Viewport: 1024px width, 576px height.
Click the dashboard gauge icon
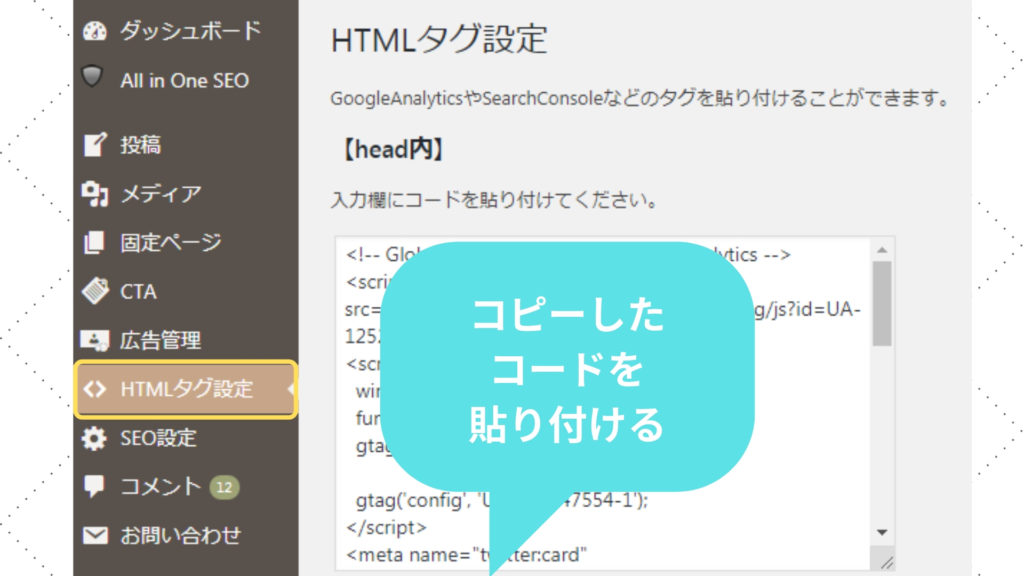(95, 31)
